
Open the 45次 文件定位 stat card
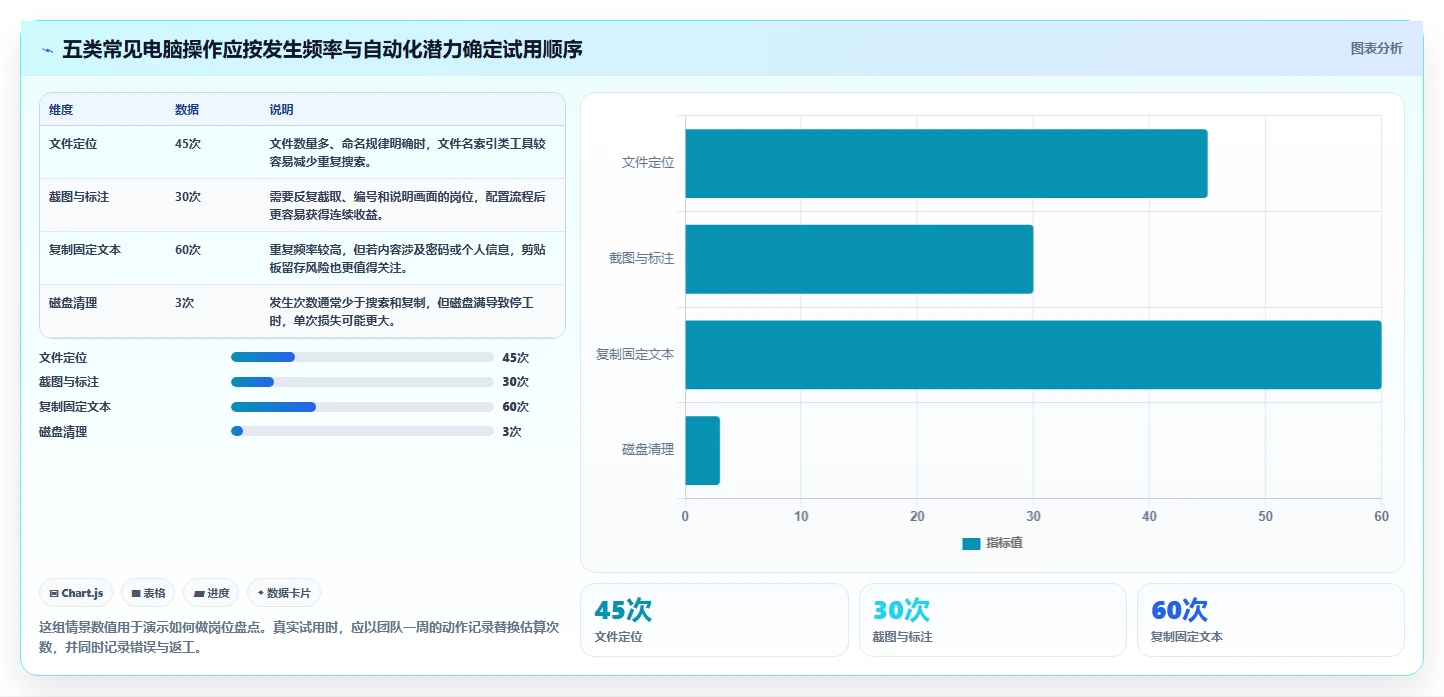click(714, 620)
